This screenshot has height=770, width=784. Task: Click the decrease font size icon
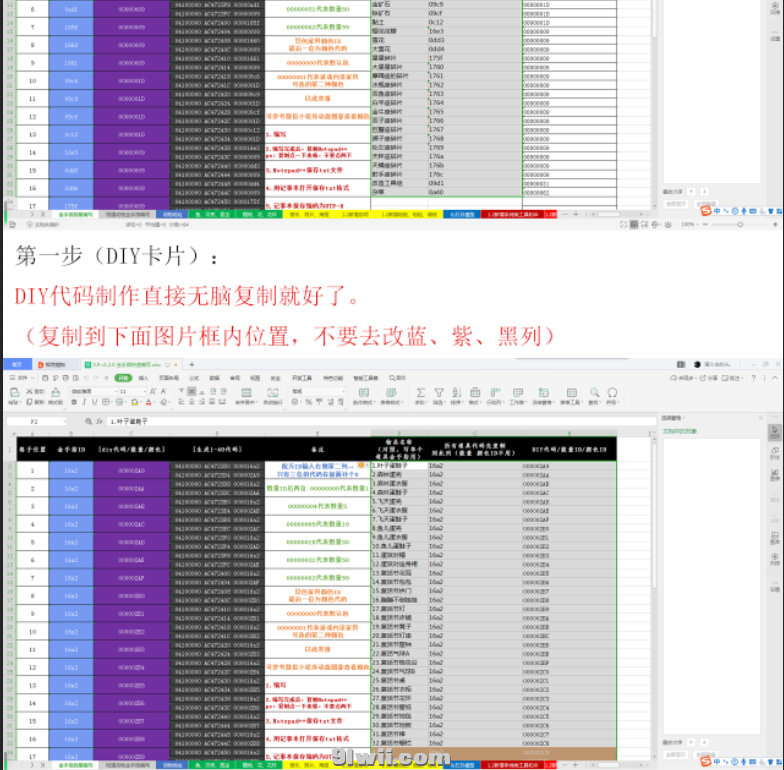164,392
